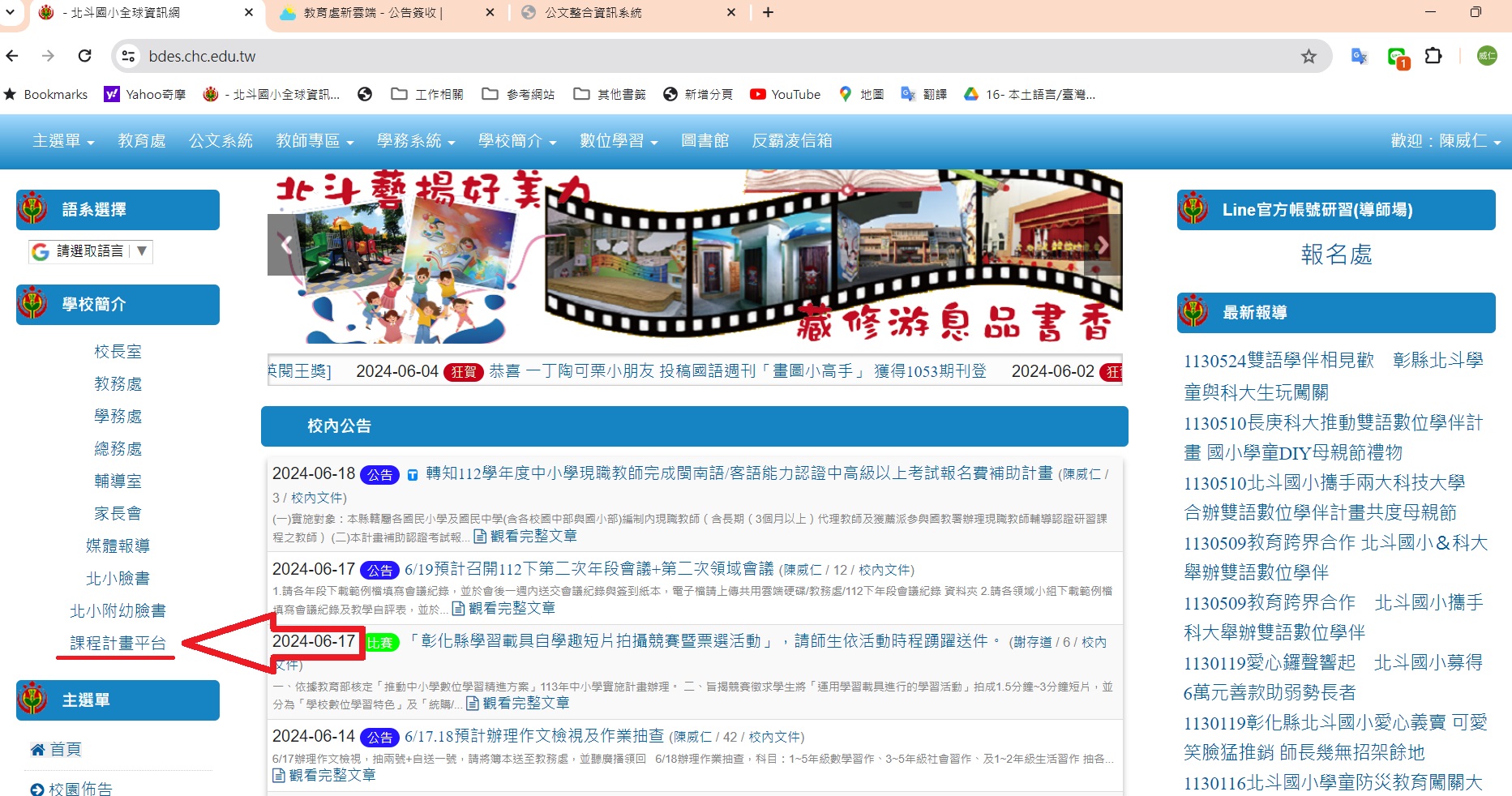This screenshot has height=796, width=1512.
Task: Open YouTube bookmark
Action: [x=786, y=94]
